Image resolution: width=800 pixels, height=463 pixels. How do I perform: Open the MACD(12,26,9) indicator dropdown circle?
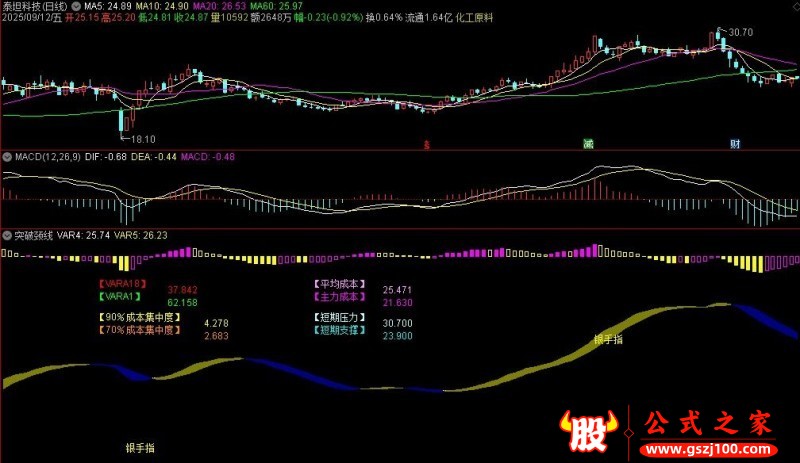tap(7, 157)
